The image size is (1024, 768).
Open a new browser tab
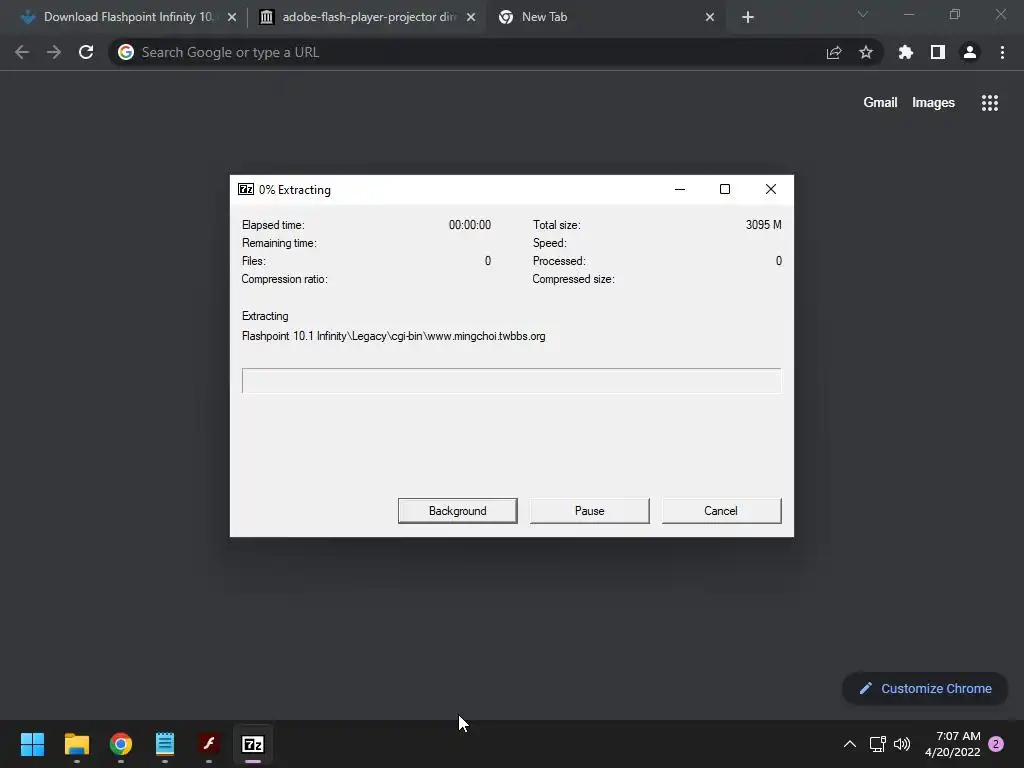[748, 17]
